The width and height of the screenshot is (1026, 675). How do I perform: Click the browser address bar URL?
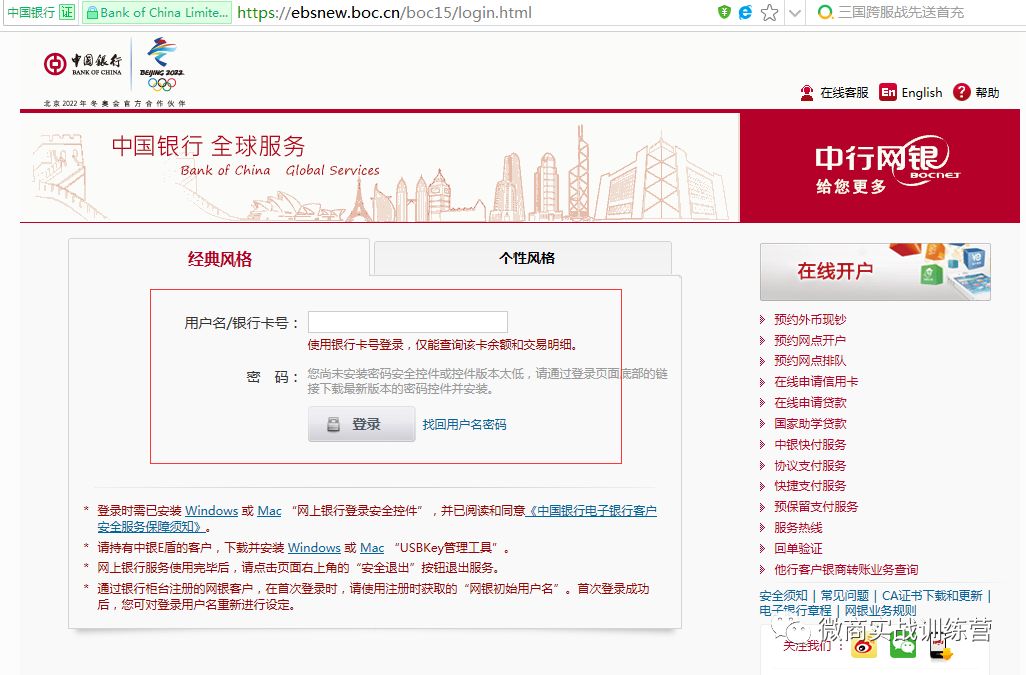click(385, 12)
